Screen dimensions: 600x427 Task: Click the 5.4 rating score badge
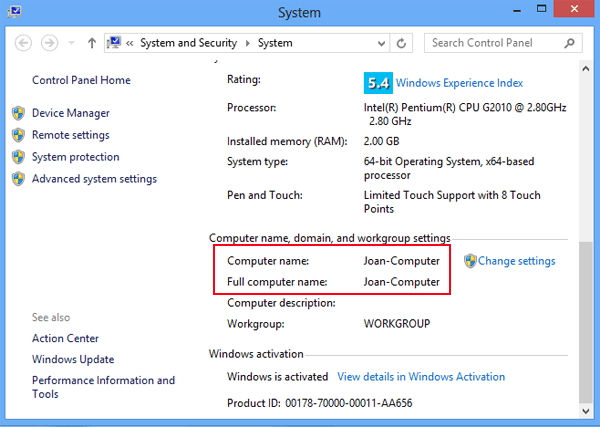(x=378, y=83)
